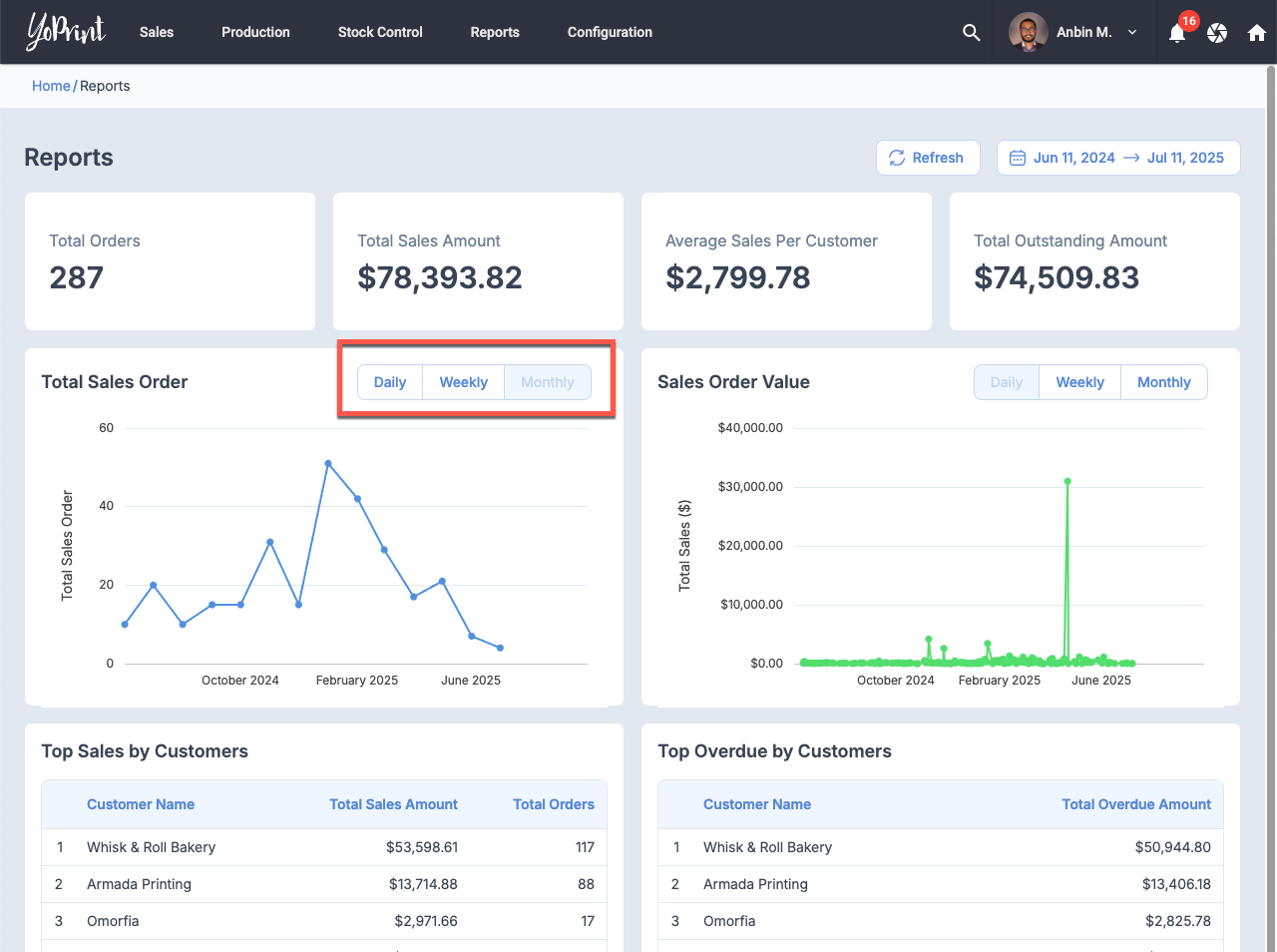Set Sales Order Value chart to Monthly

tap(1163, 382)
